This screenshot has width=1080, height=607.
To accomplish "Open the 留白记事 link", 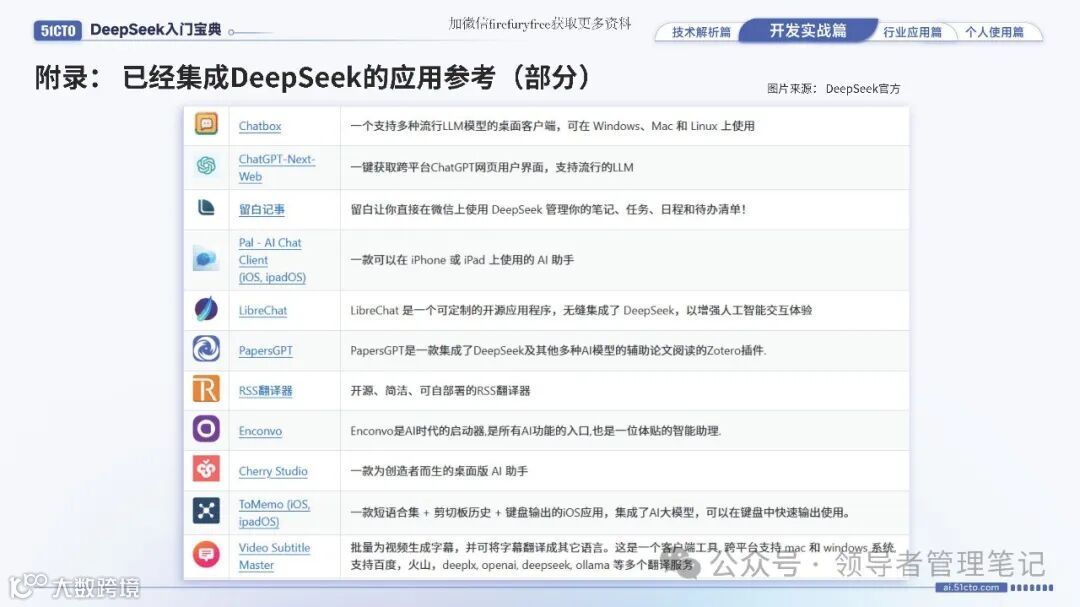I will point(261,209).
